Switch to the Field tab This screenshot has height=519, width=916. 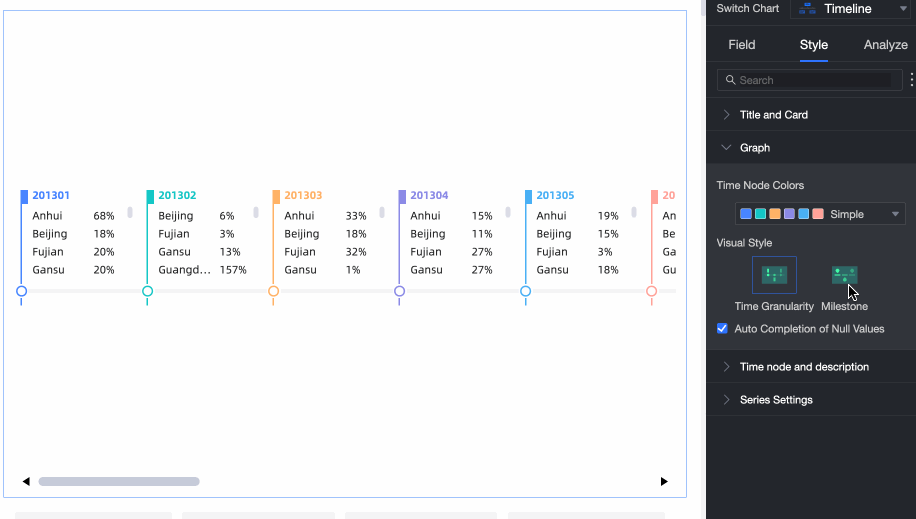coord(741,45)
